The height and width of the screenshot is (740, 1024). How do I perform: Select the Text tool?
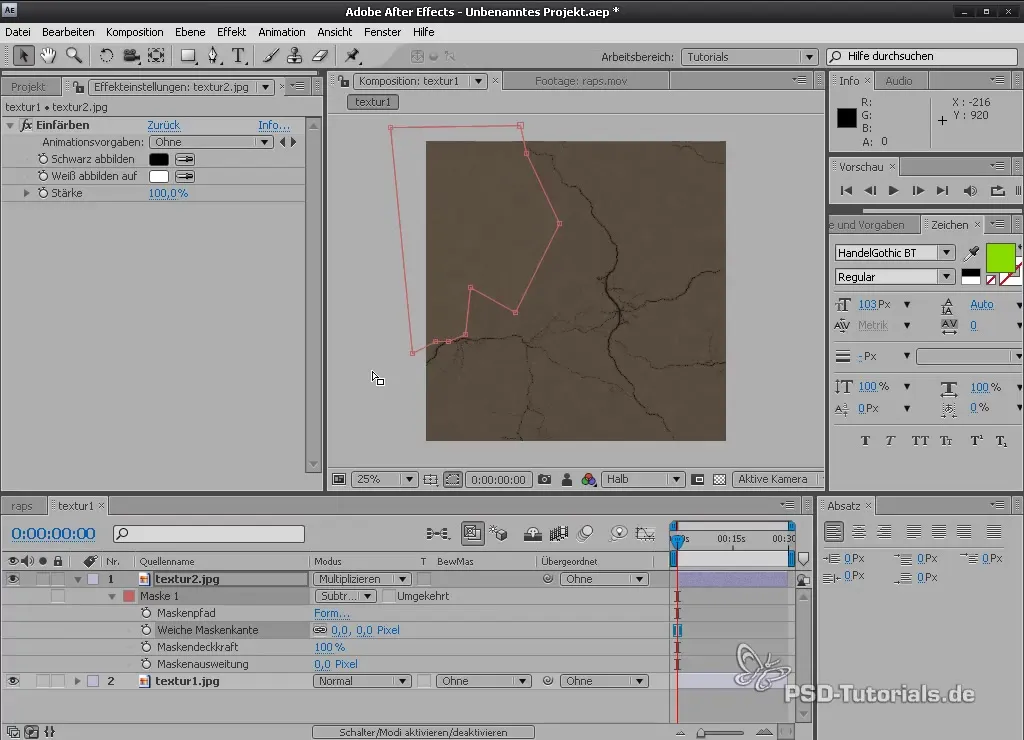(238, 56)
